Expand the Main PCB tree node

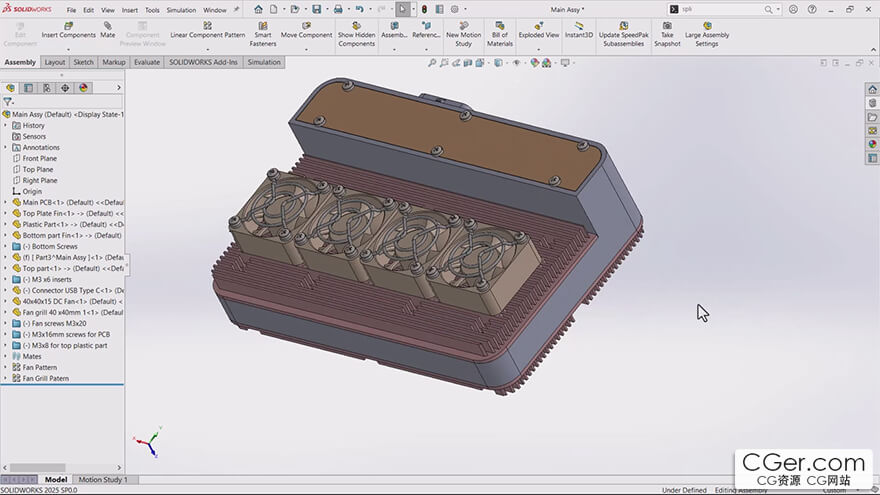pyautogui.click(x=5, y=202)
